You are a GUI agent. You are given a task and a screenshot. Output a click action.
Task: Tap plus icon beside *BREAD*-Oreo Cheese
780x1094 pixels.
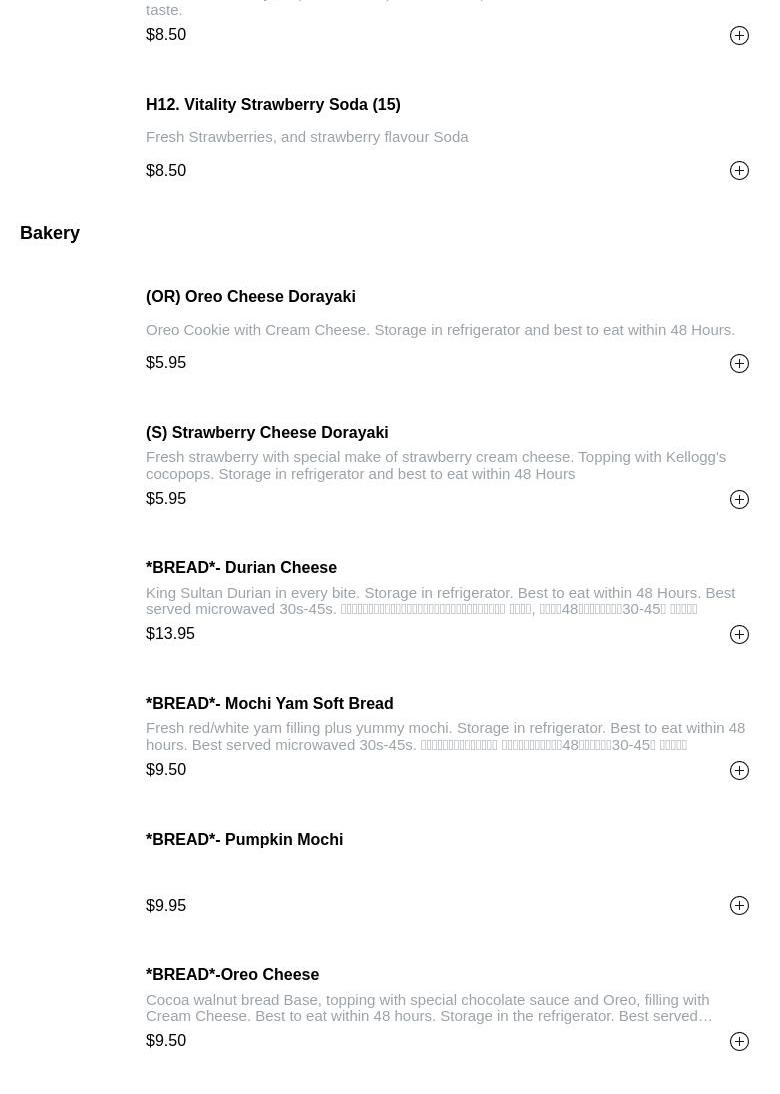tap(739, 1042)
